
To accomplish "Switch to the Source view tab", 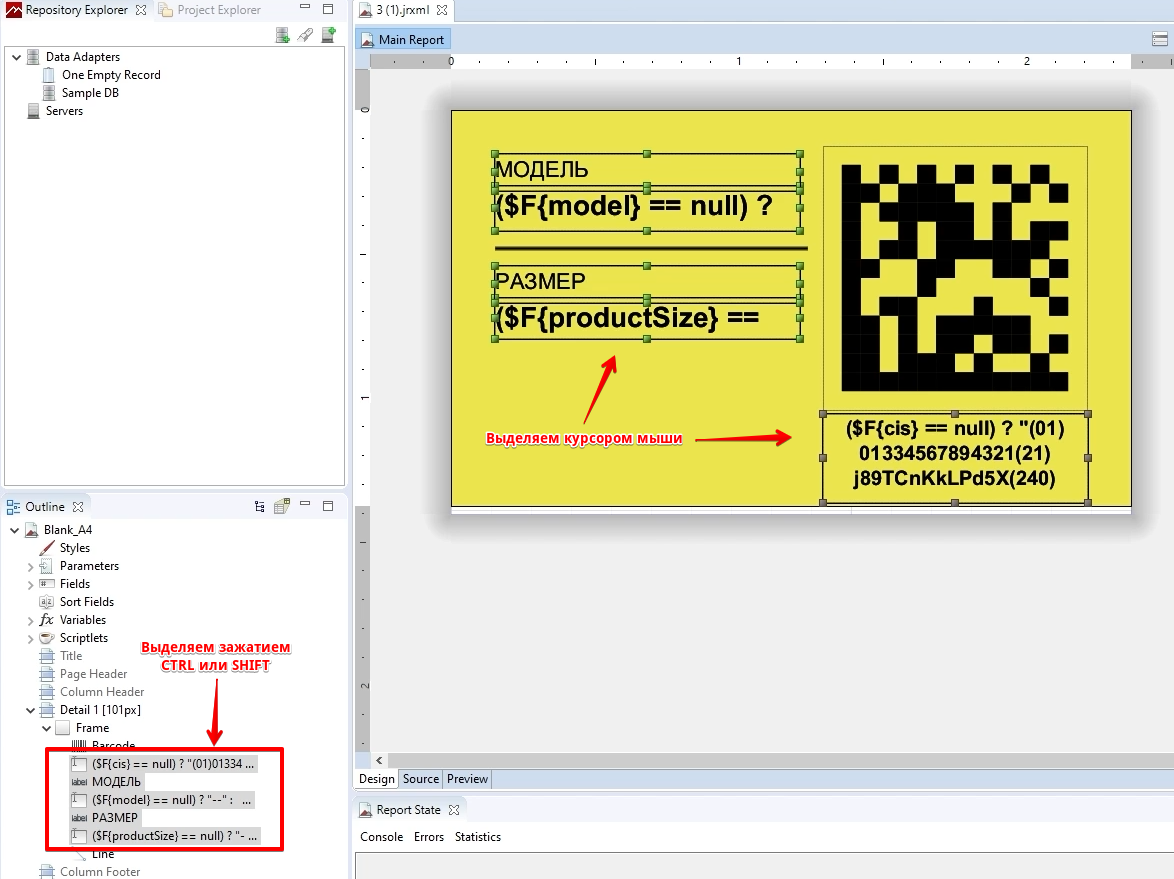I will (x=421, y=779).
